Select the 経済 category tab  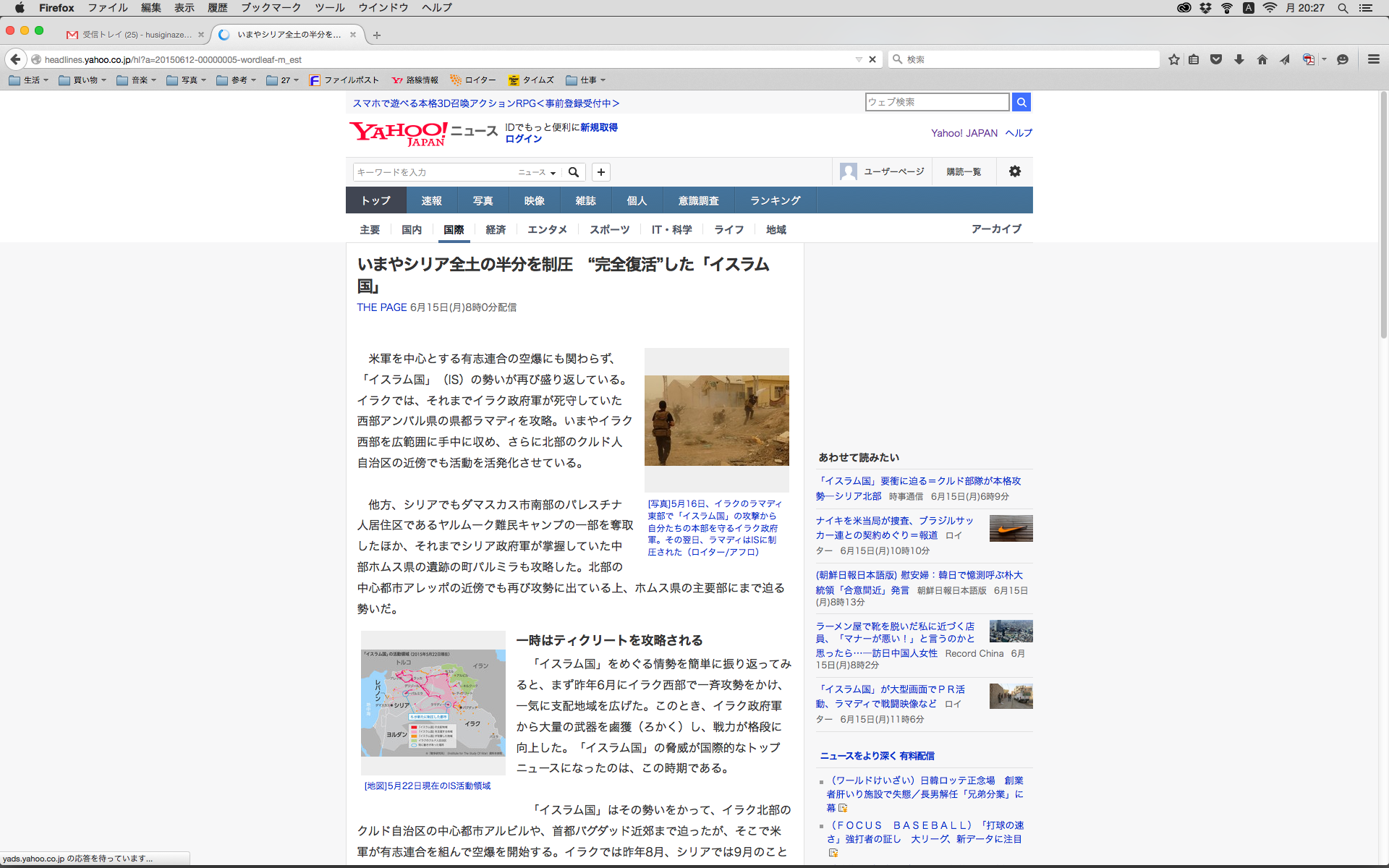(x=496, y=229)
